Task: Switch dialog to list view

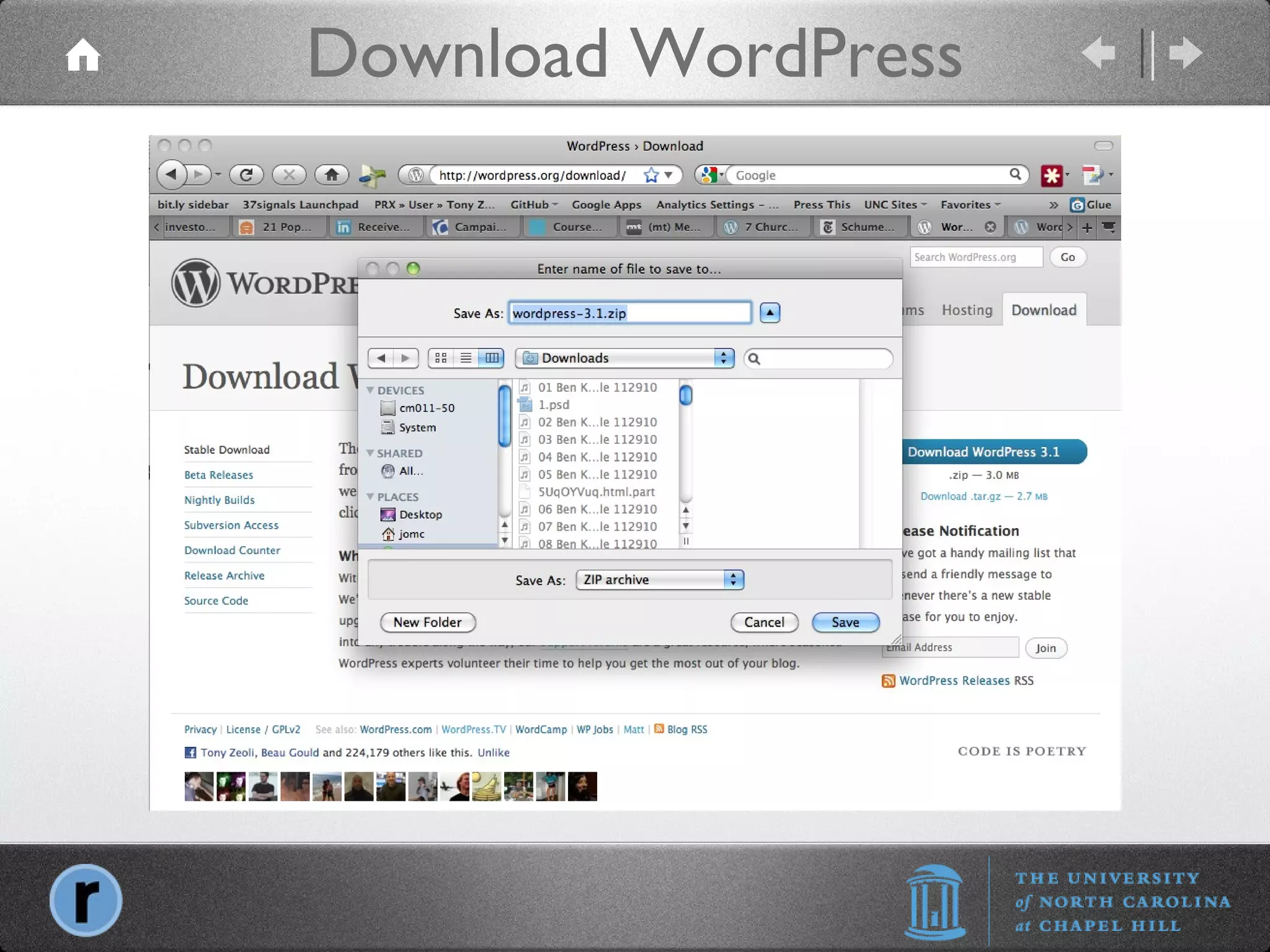Action: (466, 358)
